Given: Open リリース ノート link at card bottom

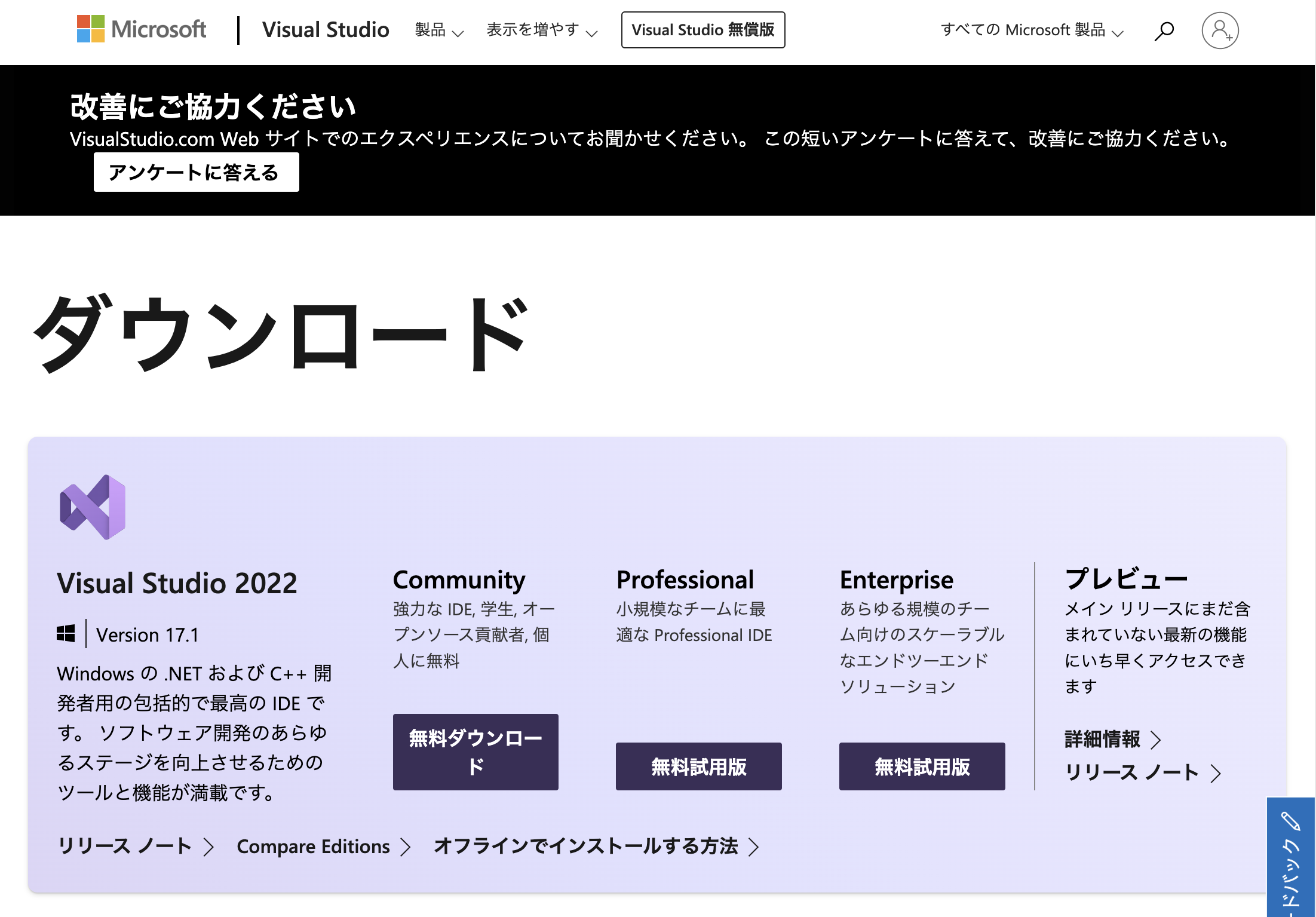Looking at the screenshot, I should tap(136, 846).
